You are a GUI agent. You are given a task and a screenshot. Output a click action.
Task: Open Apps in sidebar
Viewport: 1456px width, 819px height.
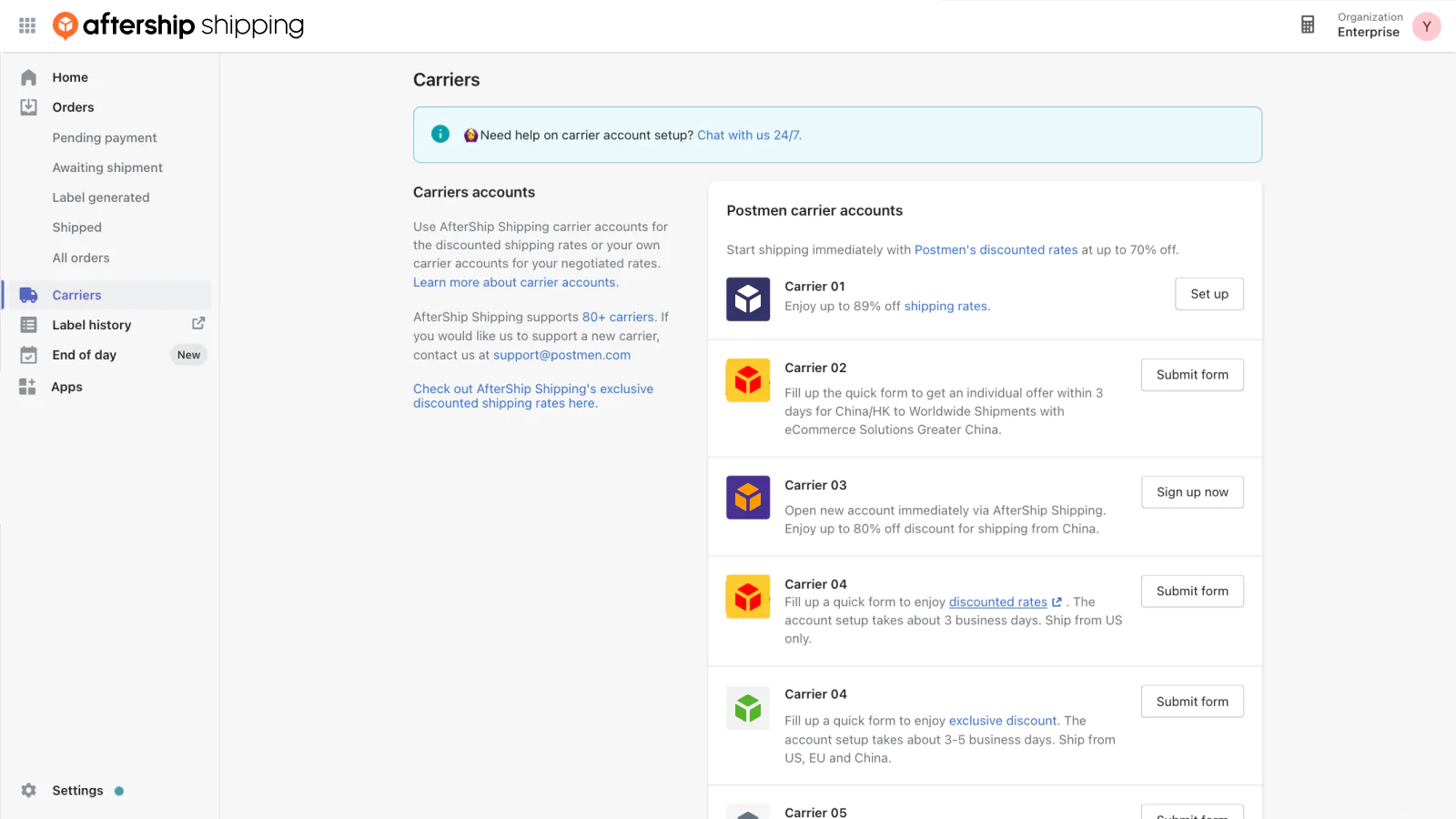tap(66, 387)
